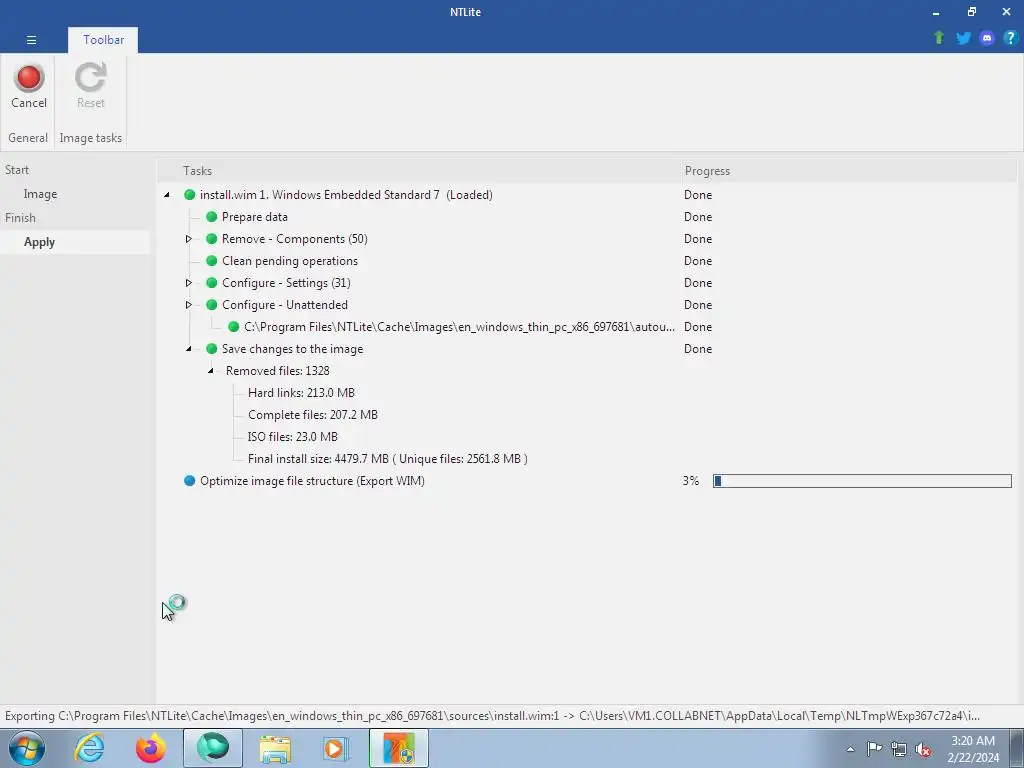The image size is (1024, 768).
Task: Open the Image page in the sidebar
Action: point(40,194)
